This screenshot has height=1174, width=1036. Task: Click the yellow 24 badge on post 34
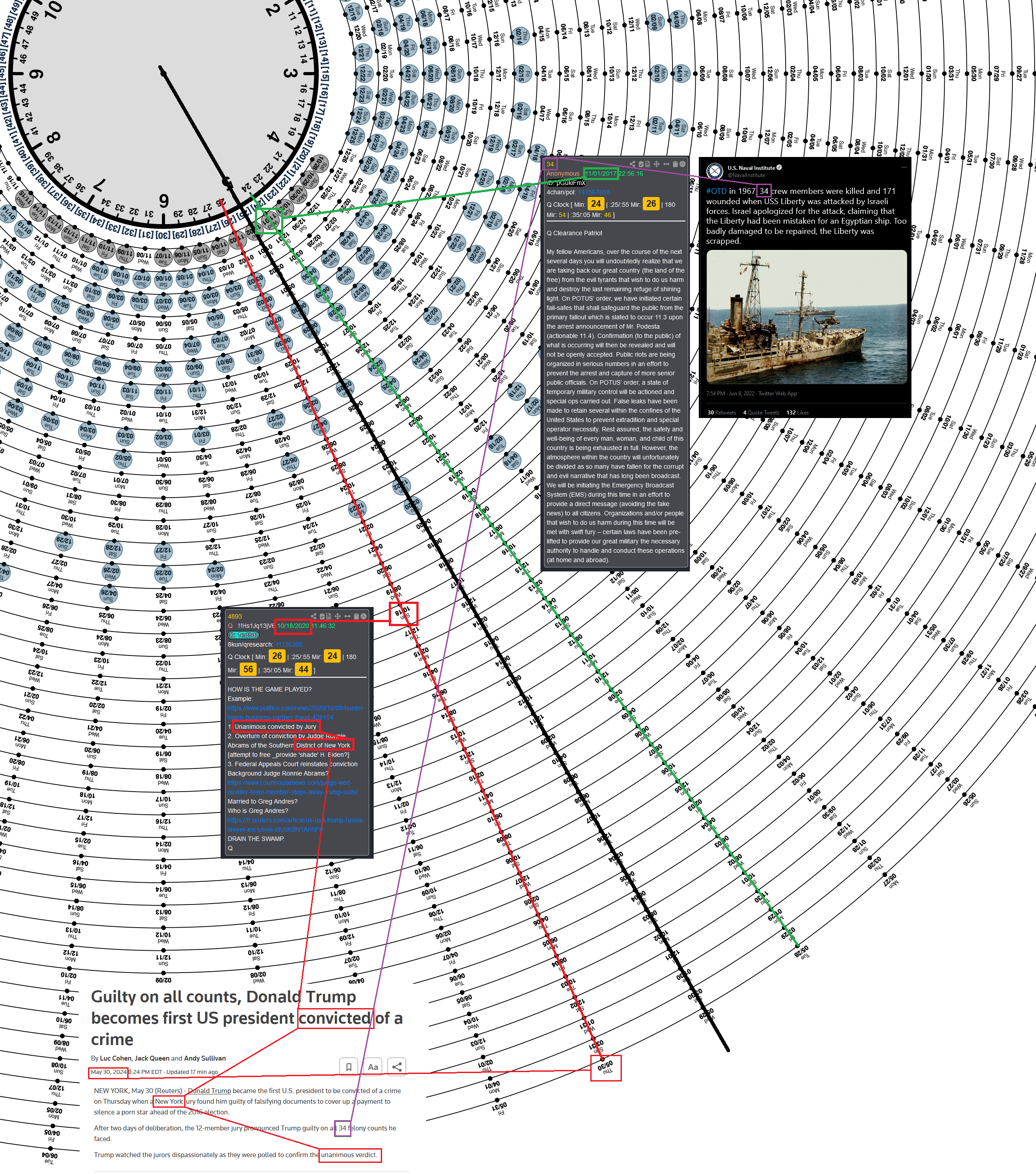coord(596,204)
